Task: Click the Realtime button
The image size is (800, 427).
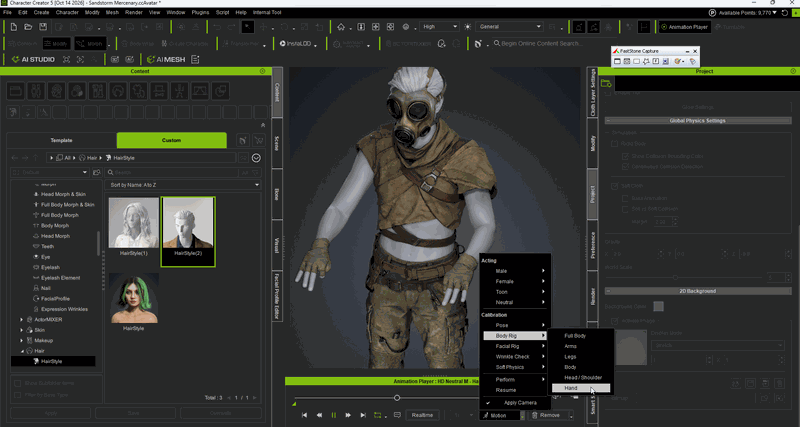Action: tap(422, 415)
